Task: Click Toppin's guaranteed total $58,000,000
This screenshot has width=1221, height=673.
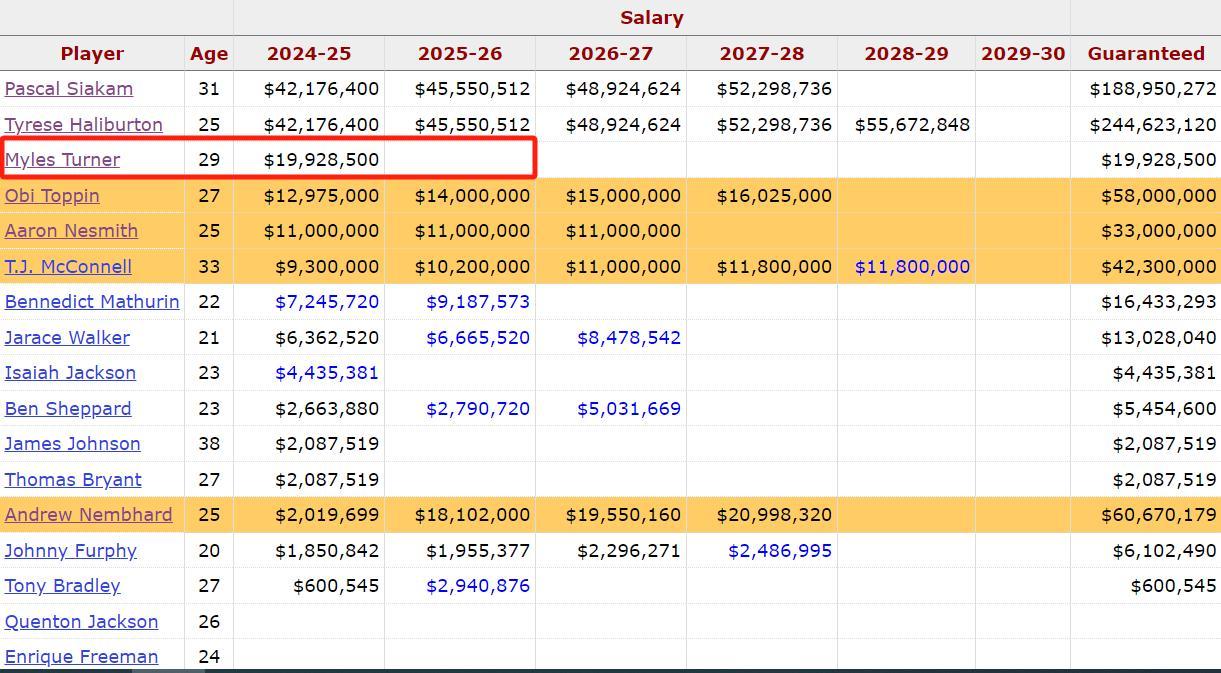Action: (x=1159, y=196)
